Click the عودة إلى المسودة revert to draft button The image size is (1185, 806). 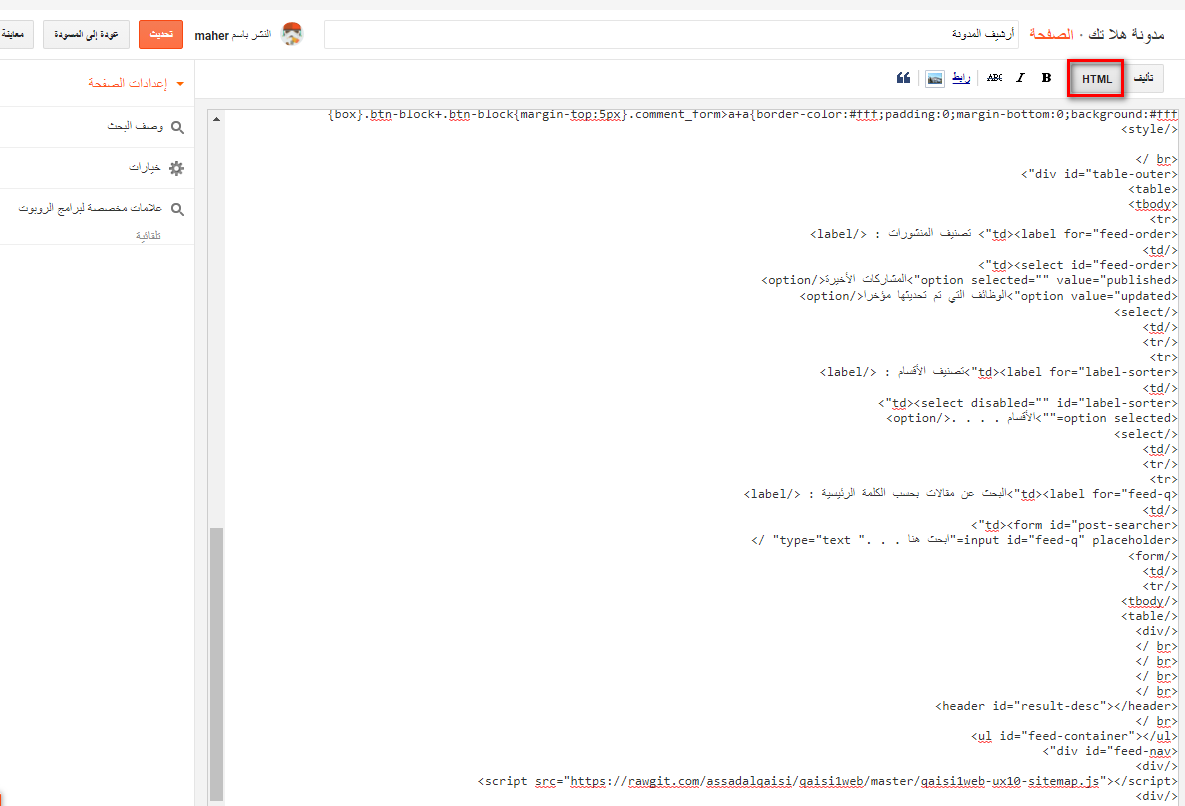[87, 34]
